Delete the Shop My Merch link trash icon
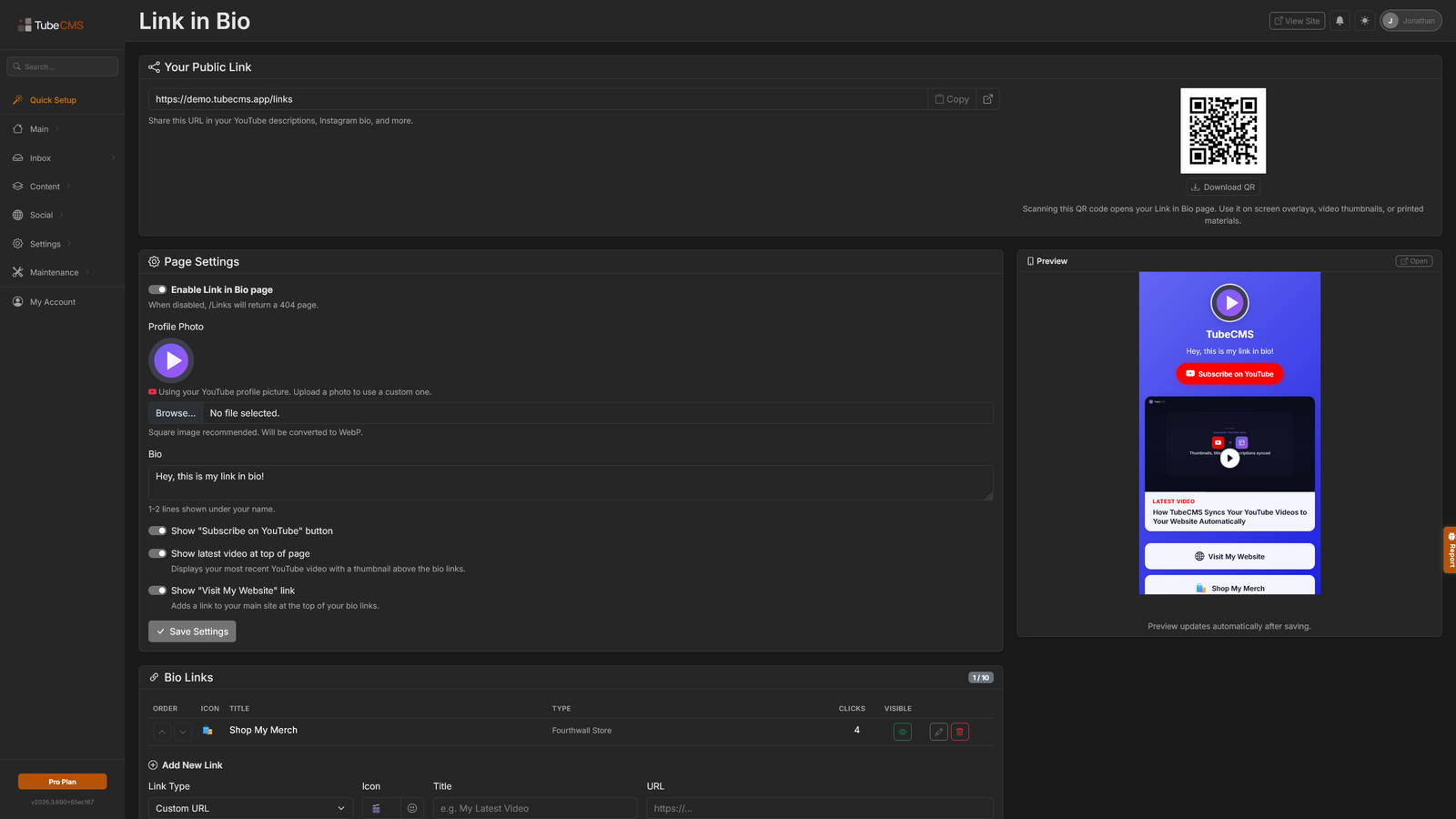 [x=959, y=731]
